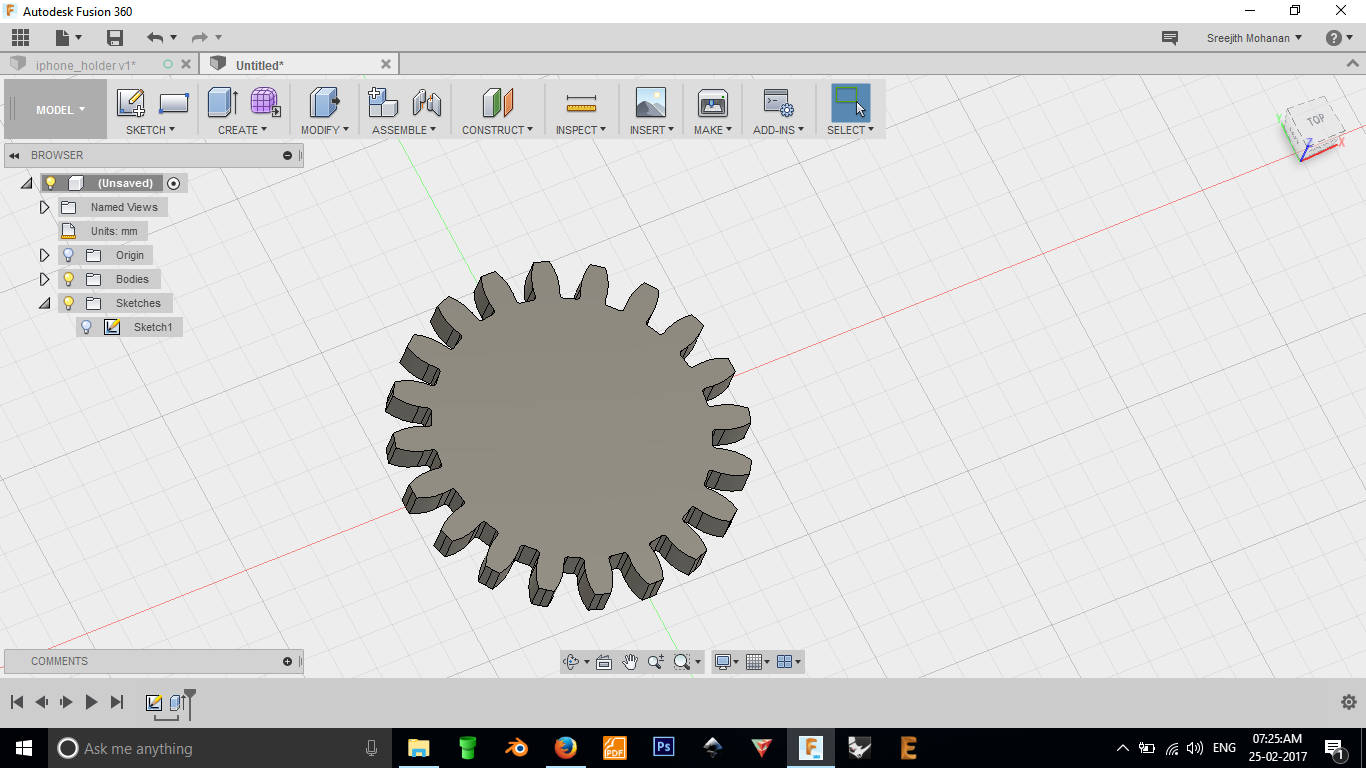Expand the Origin folder

[x=44, y=255]
